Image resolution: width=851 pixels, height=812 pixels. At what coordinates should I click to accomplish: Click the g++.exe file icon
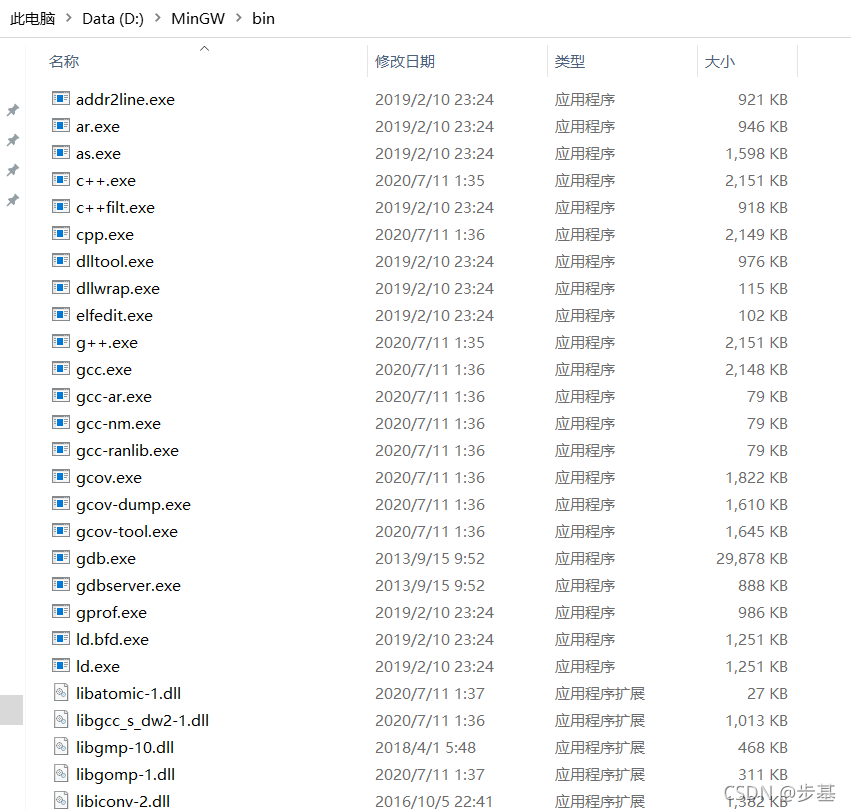point(61,342)
